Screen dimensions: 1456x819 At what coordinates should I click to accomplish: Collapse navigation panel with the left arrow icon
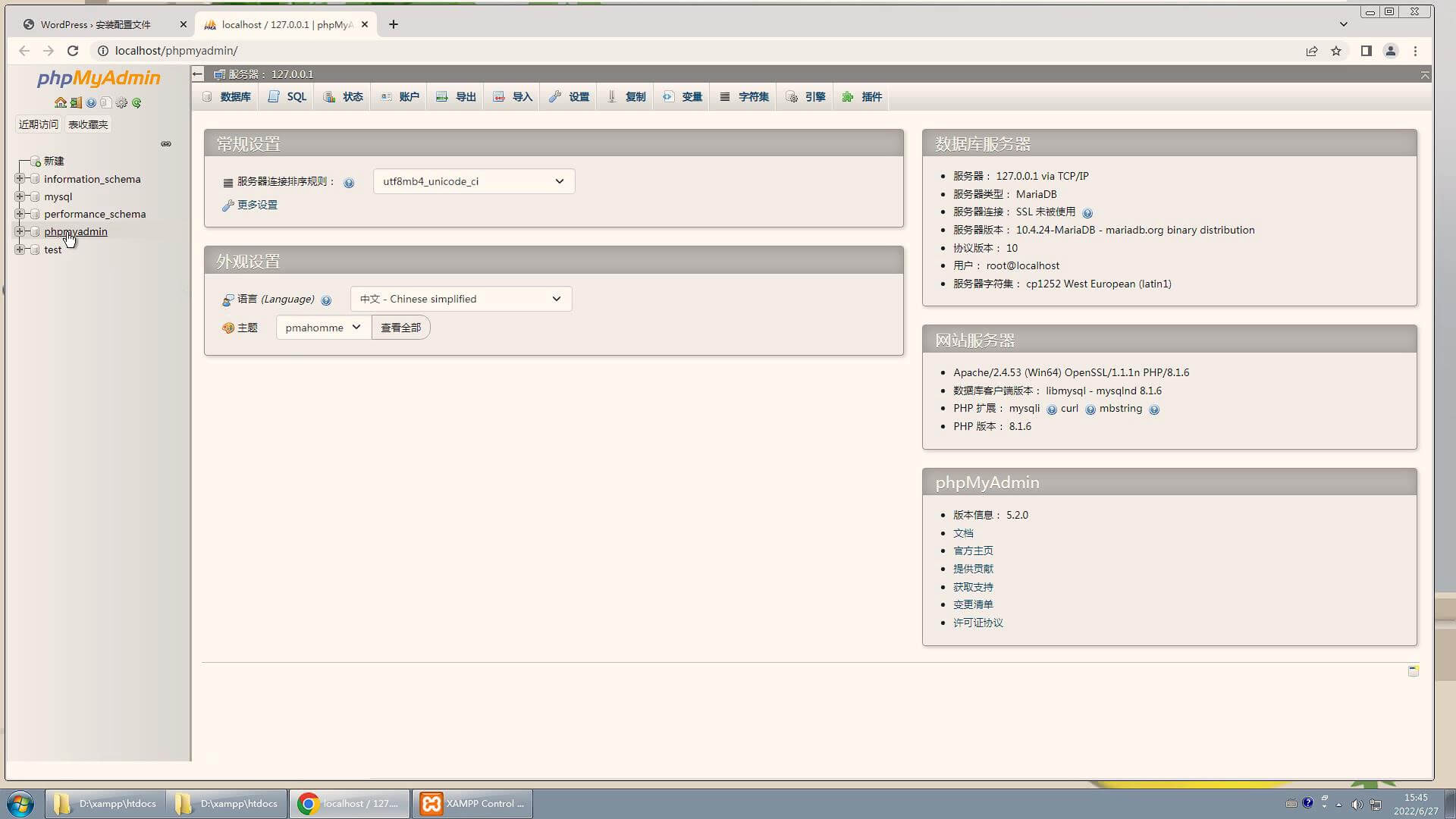pyautogui.click(x=198, y=74)
